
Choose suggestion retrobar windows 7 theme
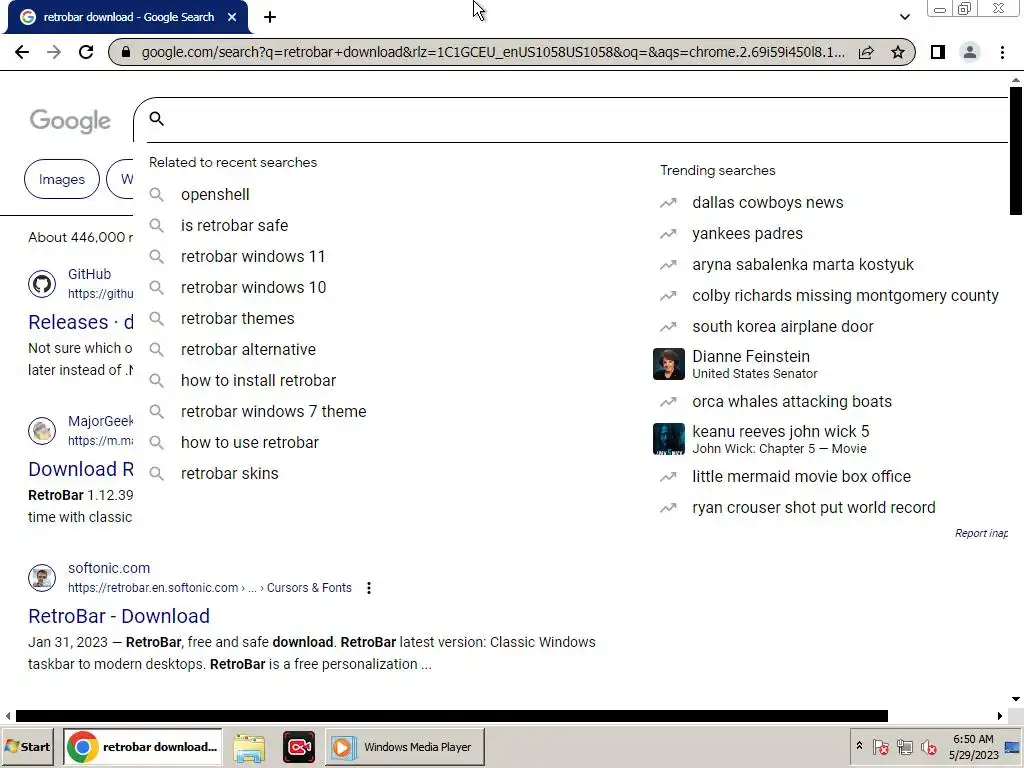pos(274,411)
